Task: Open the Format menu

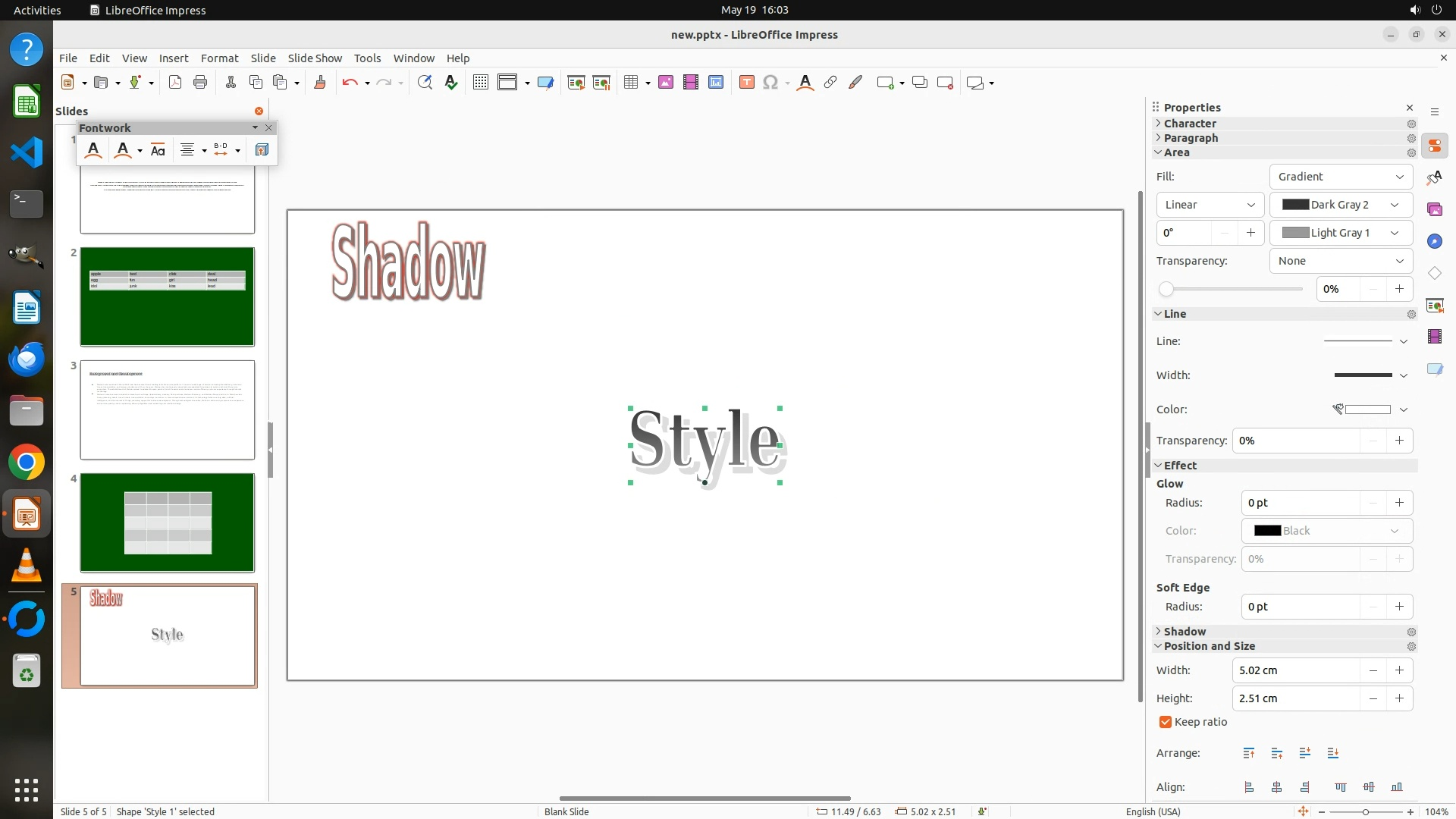Action: pos(219,58)
